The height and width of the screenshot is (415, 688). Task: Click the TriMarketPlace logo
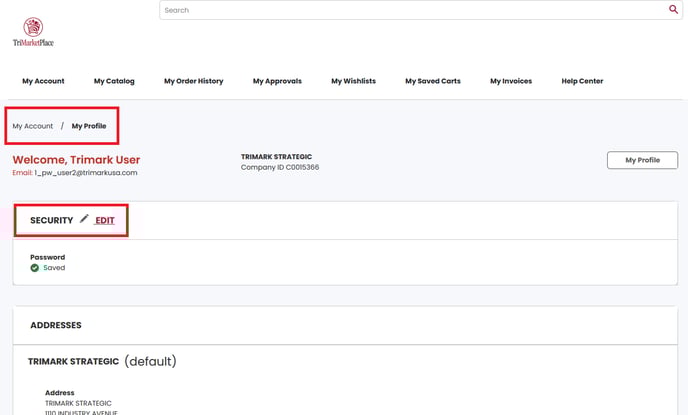[x=33, y=32]
